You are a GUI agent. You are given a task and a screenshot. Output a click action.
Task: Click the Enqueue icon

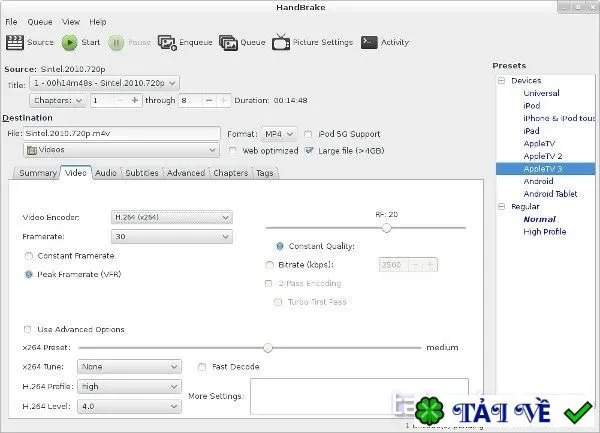click(167, 42)
